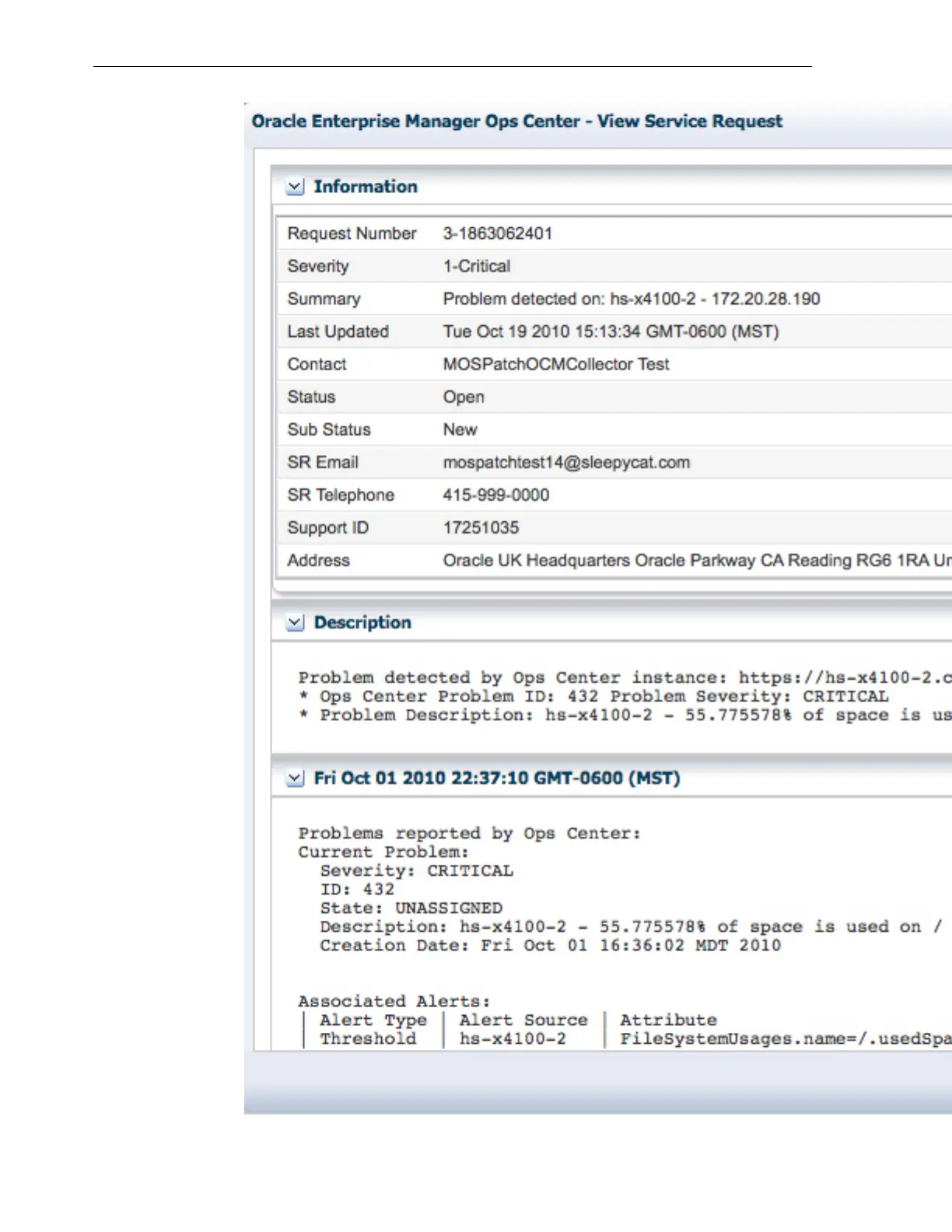Click the Sub Status label

[329, 429]
